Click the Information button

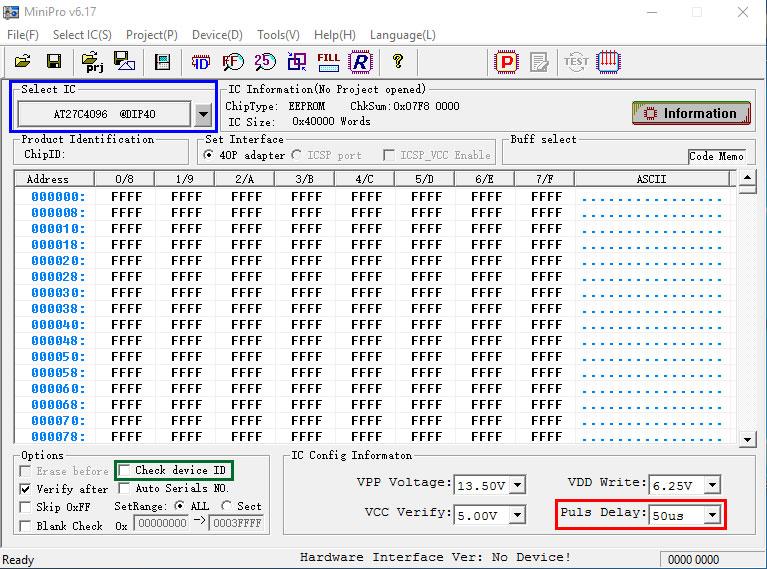pyautogui.click(x=691, y=113)
